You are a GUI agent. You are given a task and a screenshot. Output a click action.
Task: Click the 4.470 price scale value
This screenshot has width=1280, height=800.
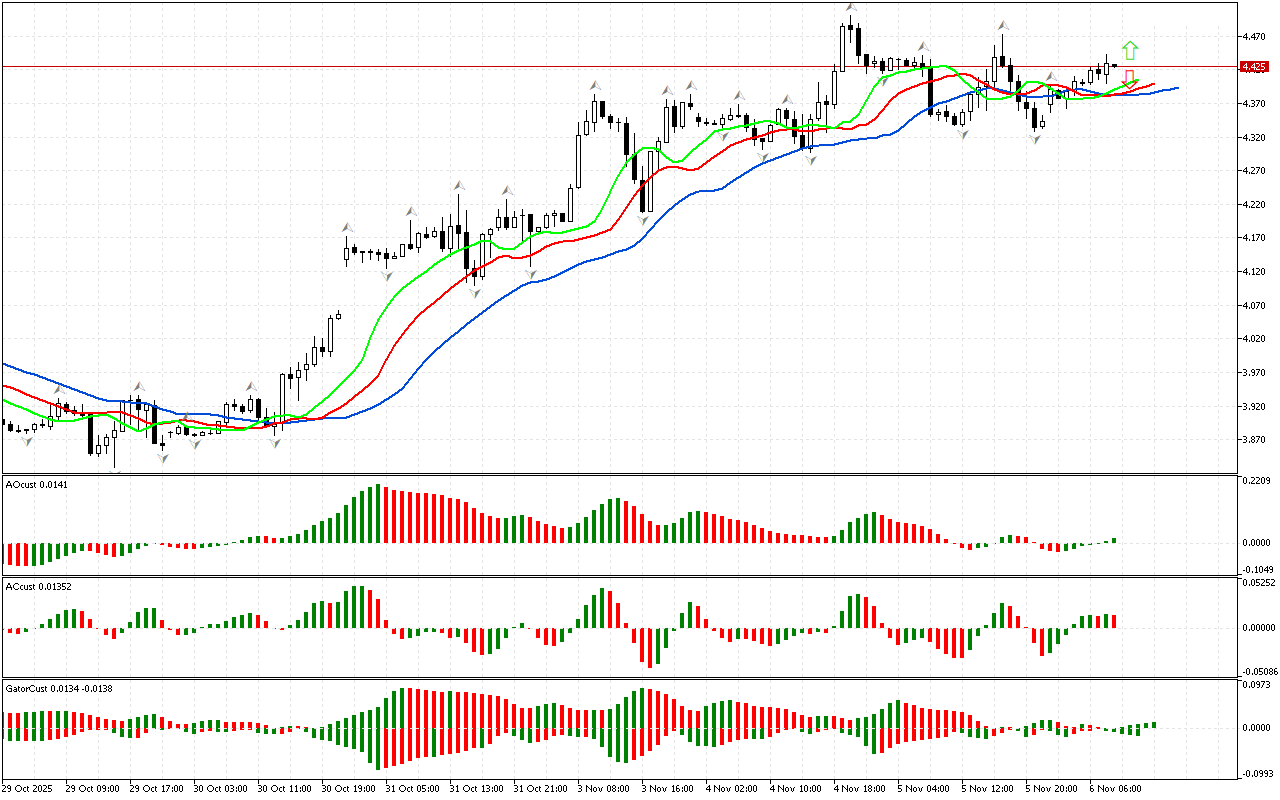point(1254,37)
